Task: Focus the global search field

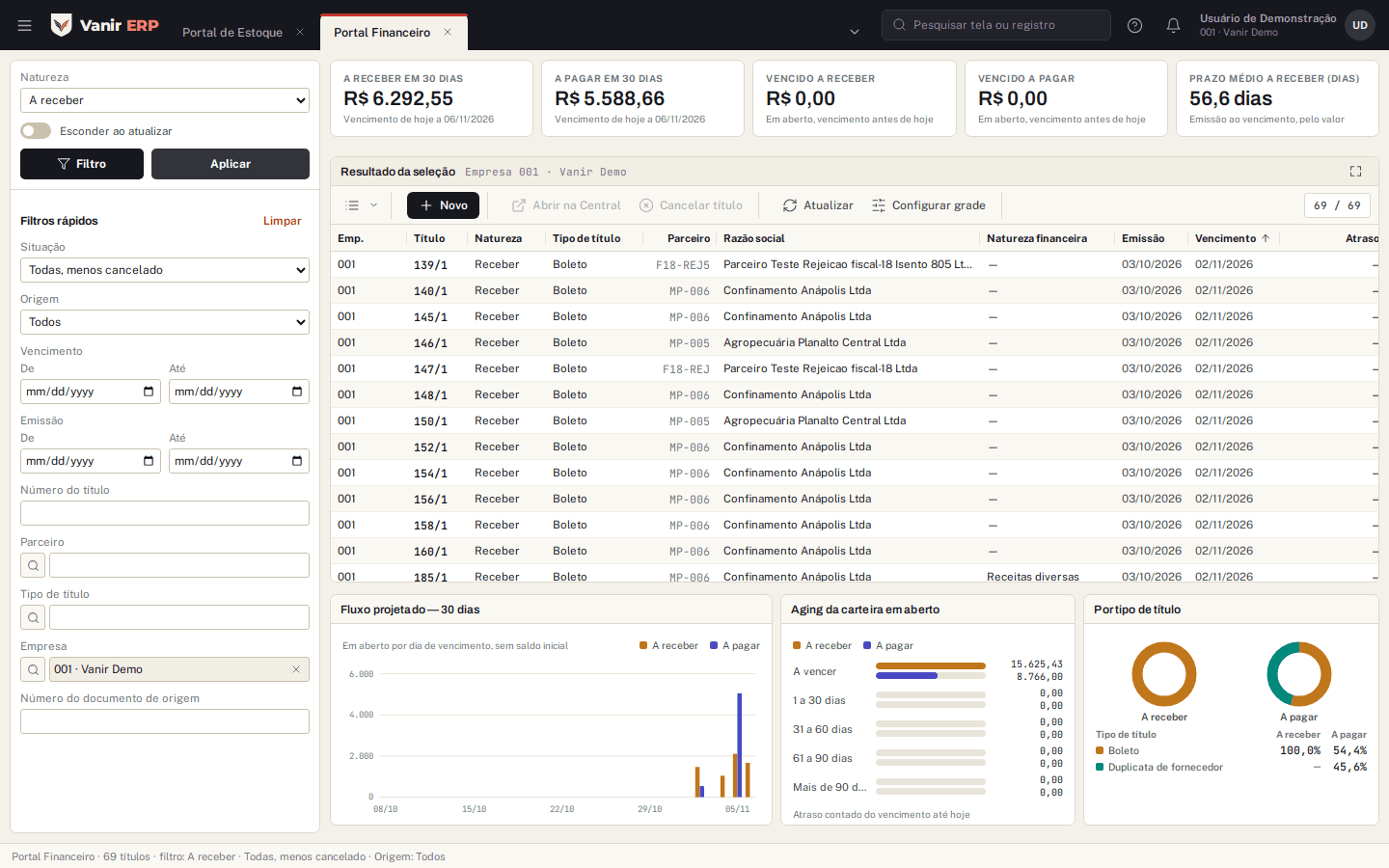Action: (996, 25)
